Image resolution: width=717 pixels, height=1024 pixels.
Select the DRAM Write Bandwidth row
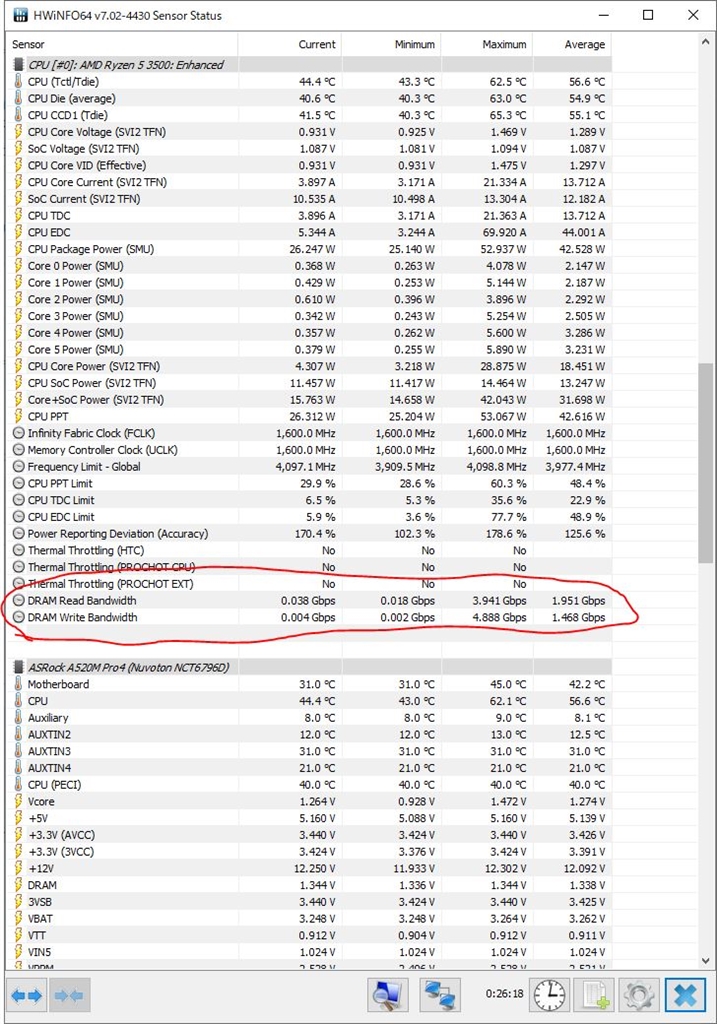point(309,617)
